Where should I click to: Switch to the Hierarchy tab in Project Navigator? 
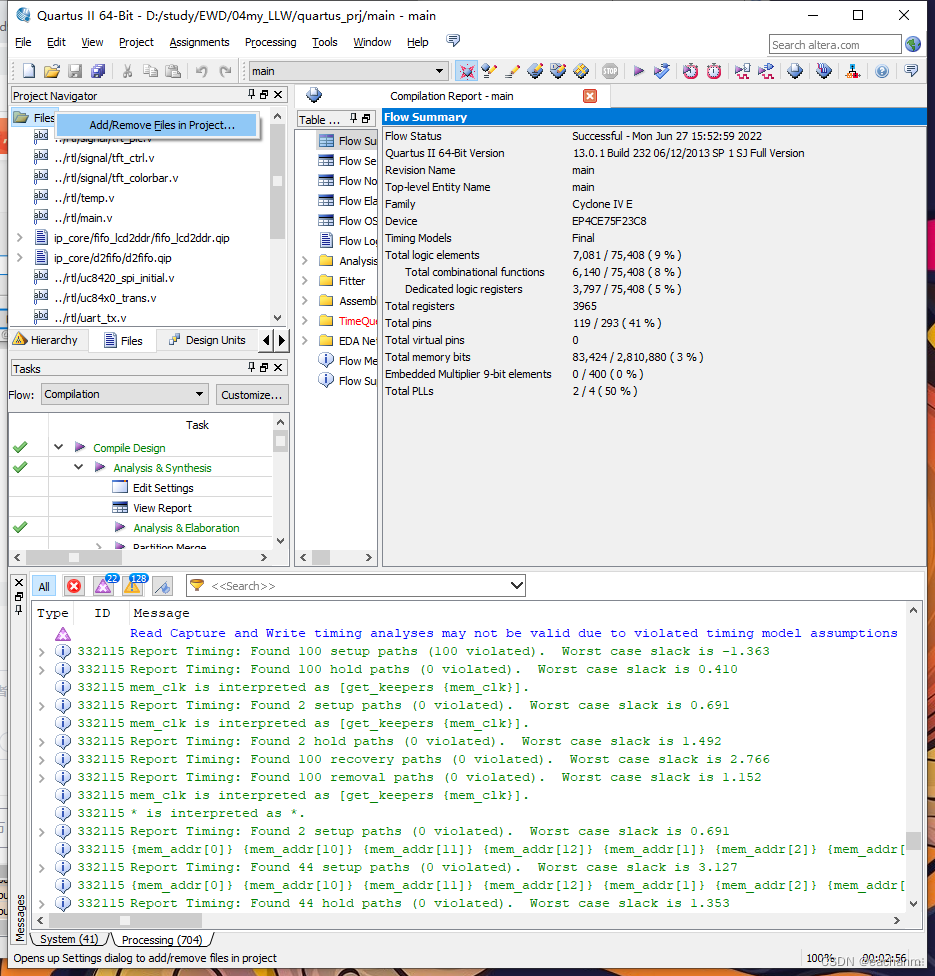coord(48,339)
